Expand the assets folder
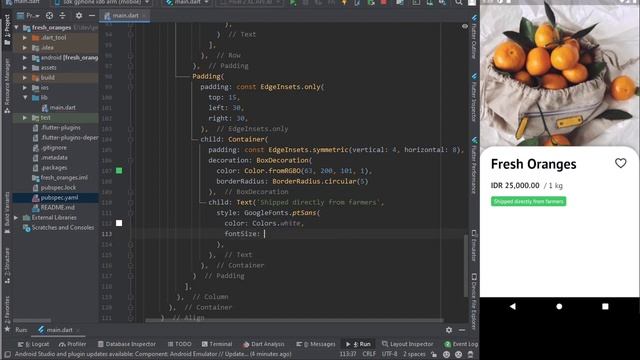The image size is (640, 360). coord(25,67)
